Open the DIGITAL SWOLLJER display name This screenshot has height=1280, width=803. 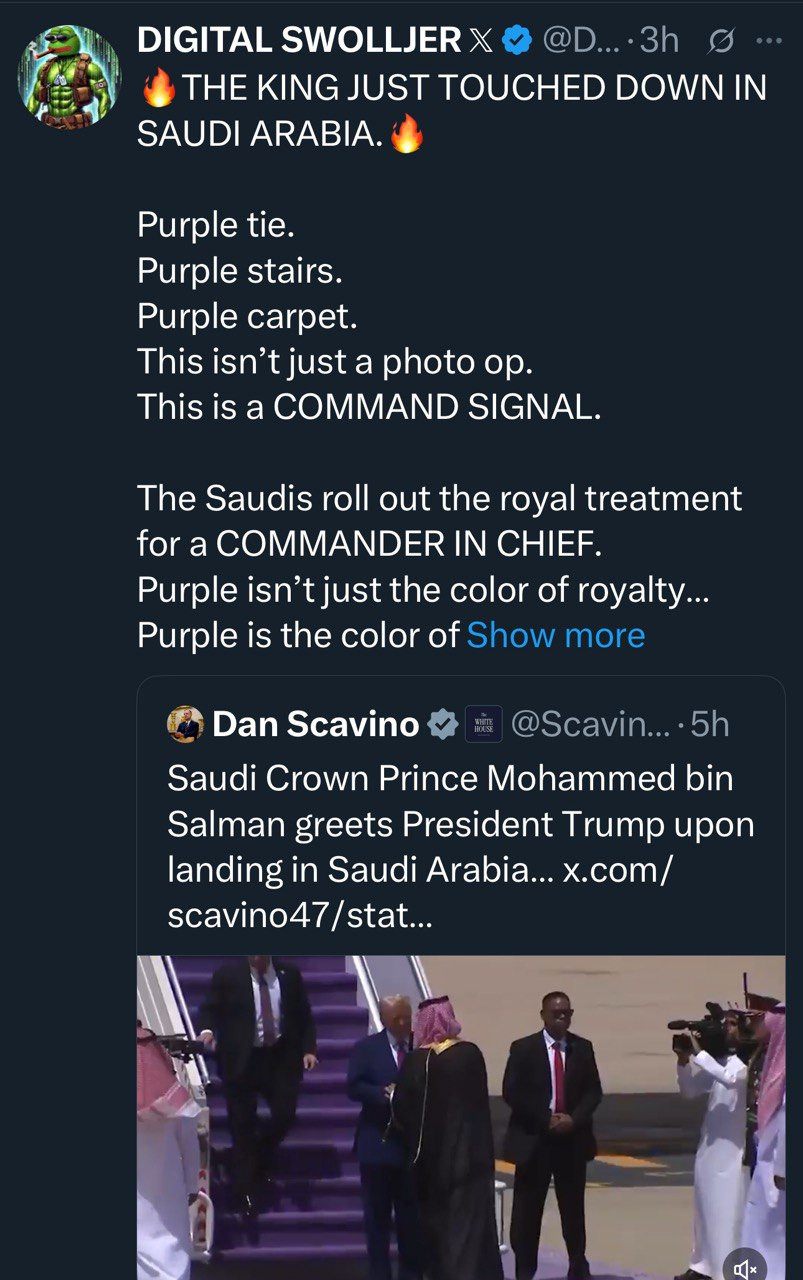point(298,40)
